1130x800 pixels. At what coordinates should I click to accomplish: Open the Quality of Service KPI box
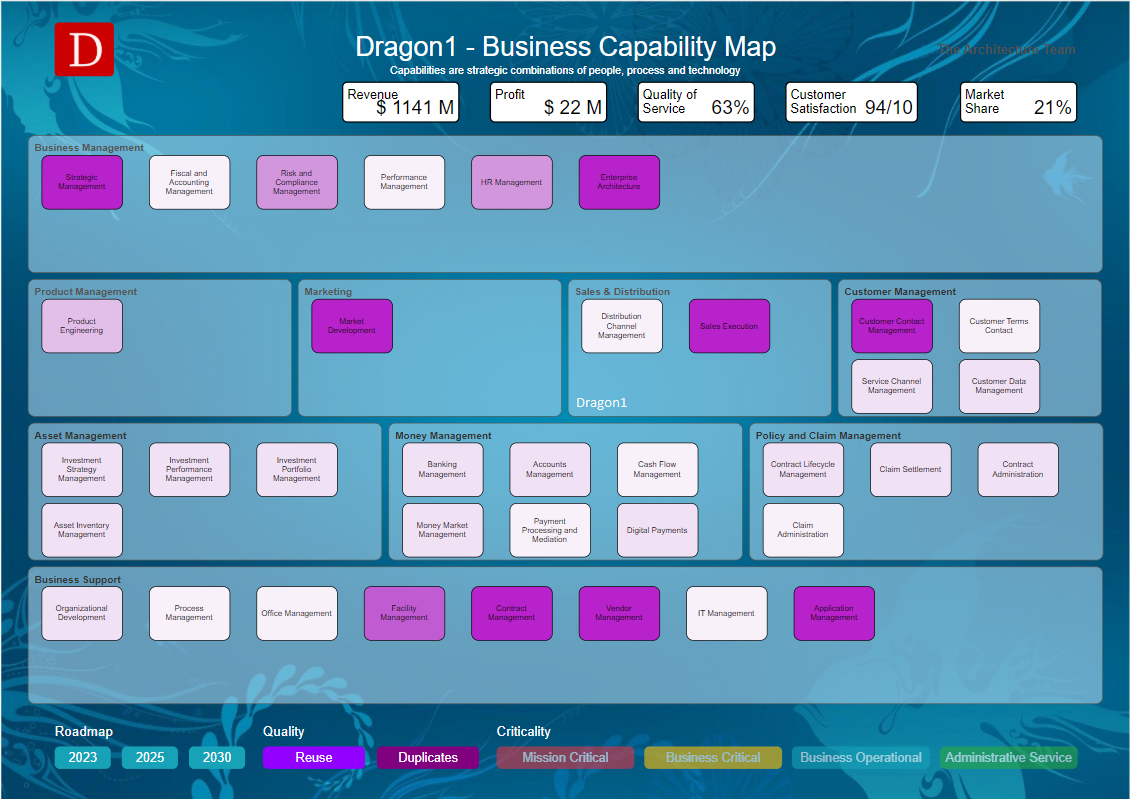696,102
